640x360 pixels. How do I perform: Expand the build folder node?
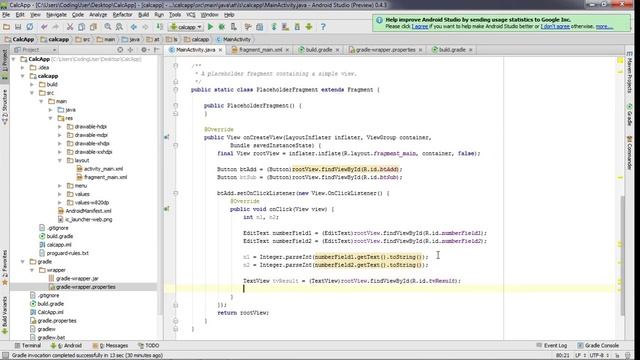[32, 84]
